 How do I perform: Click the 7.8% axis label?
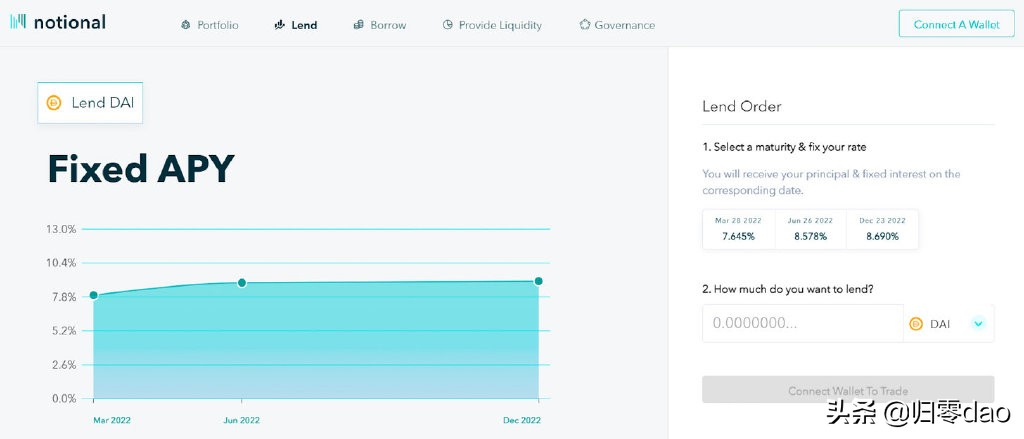[65, 297]
